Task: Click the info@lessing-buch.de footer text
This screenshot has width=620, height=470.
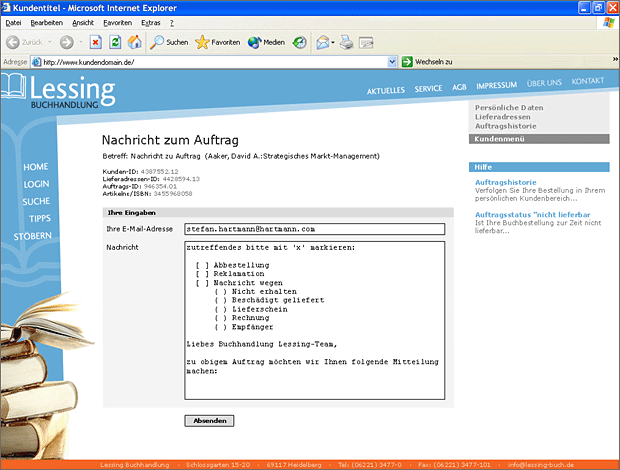Action: pos(541,465)
